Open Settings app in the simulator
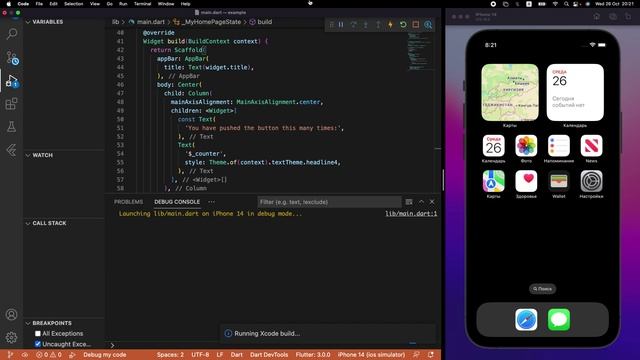Screen dimensions: 640x360 pyautogui.click(x=591, y=181)
